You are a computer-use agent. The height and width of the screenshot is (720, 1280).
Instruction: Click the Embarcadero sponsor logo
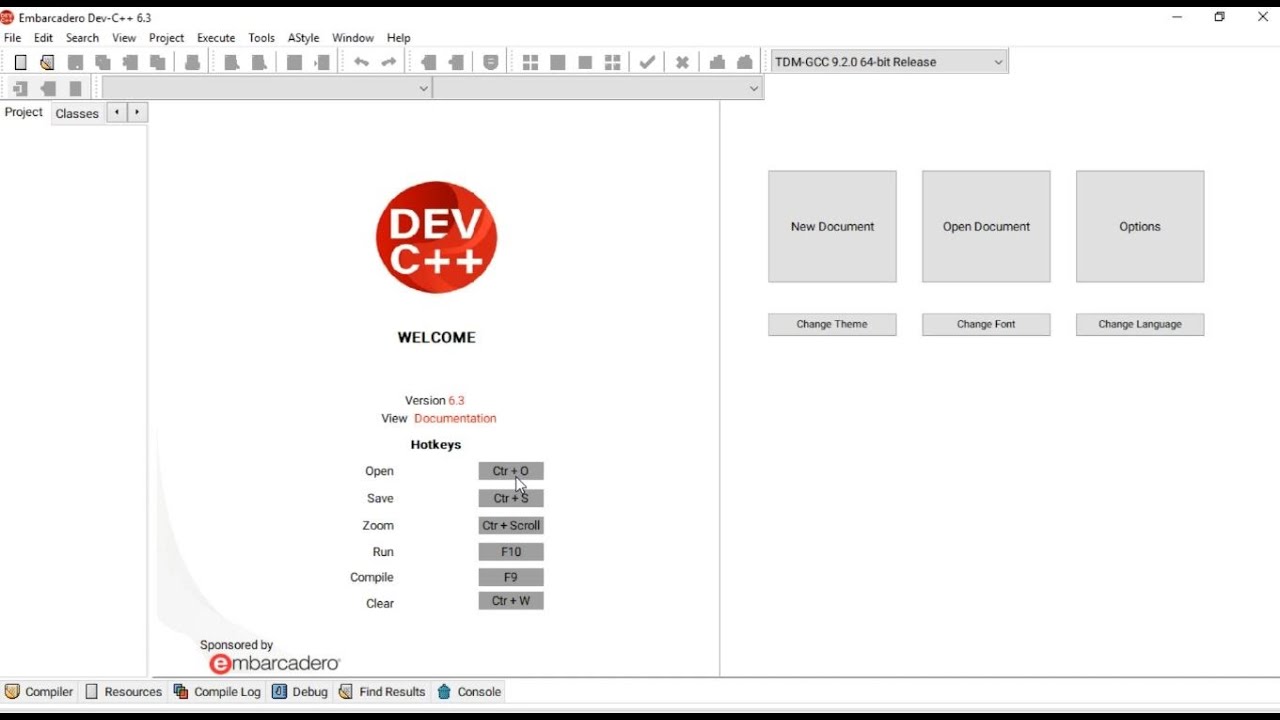click(274, 664)
